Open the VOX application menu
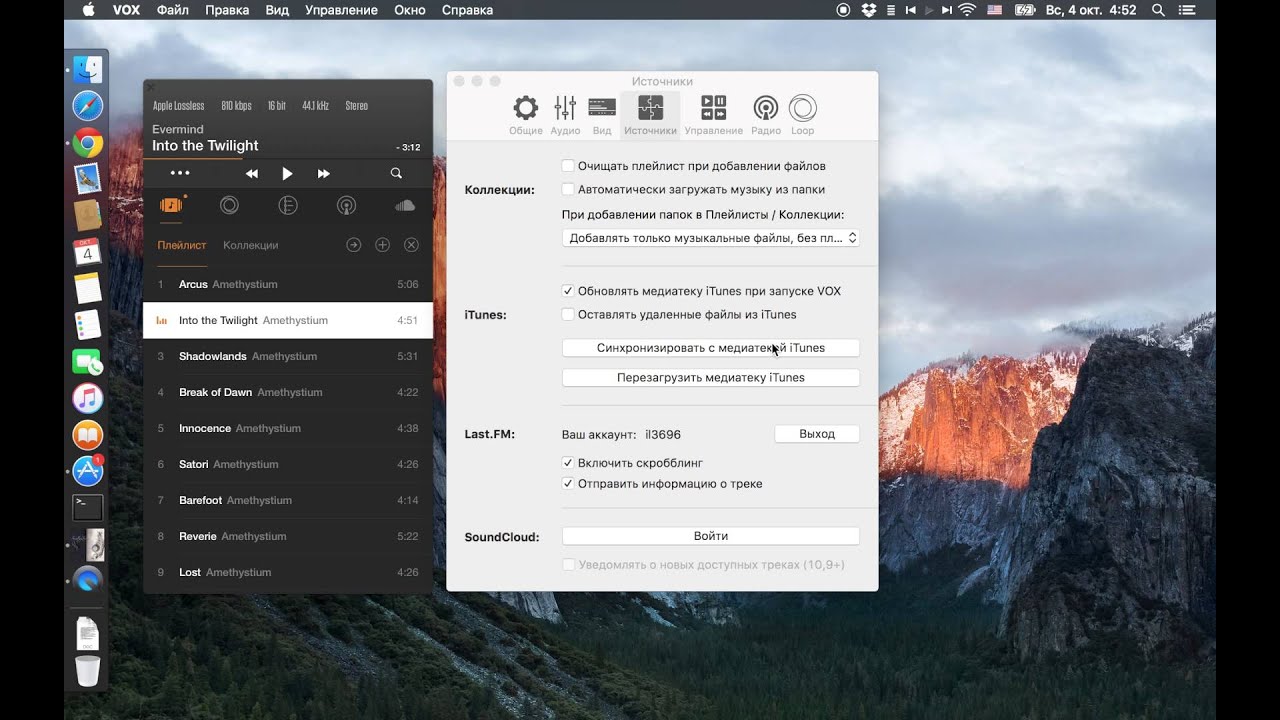Viewport: 1280px width, 720px height. [126, 10]
